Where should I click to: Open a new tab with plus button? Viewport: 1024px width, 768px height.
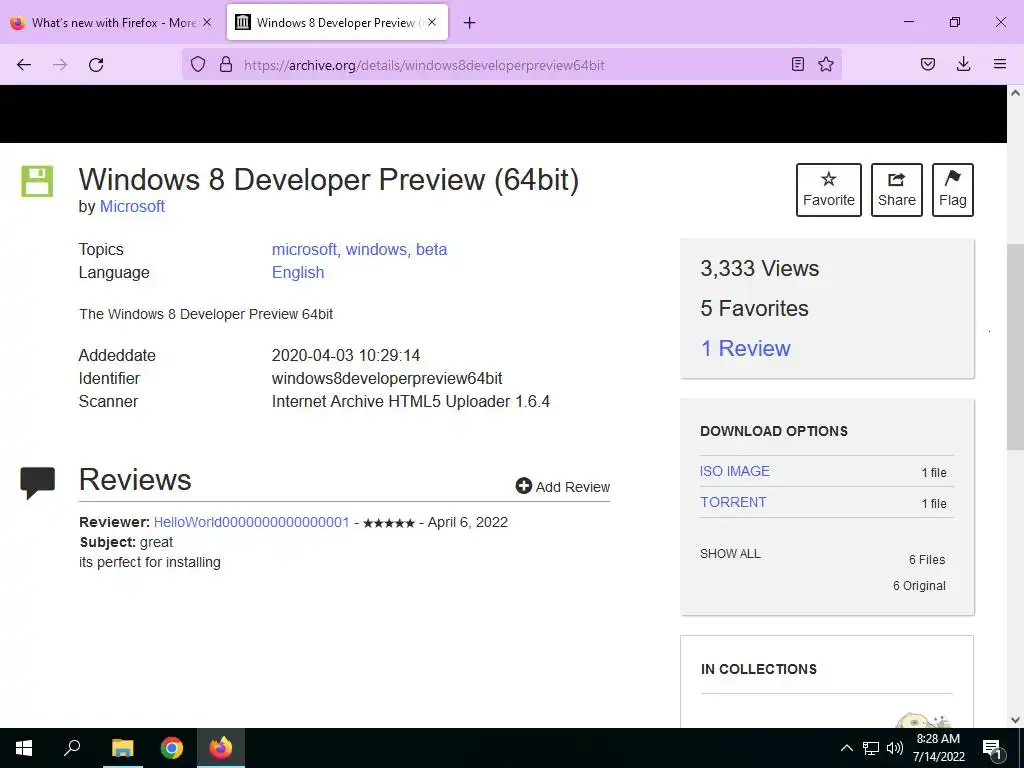point(470,23)
